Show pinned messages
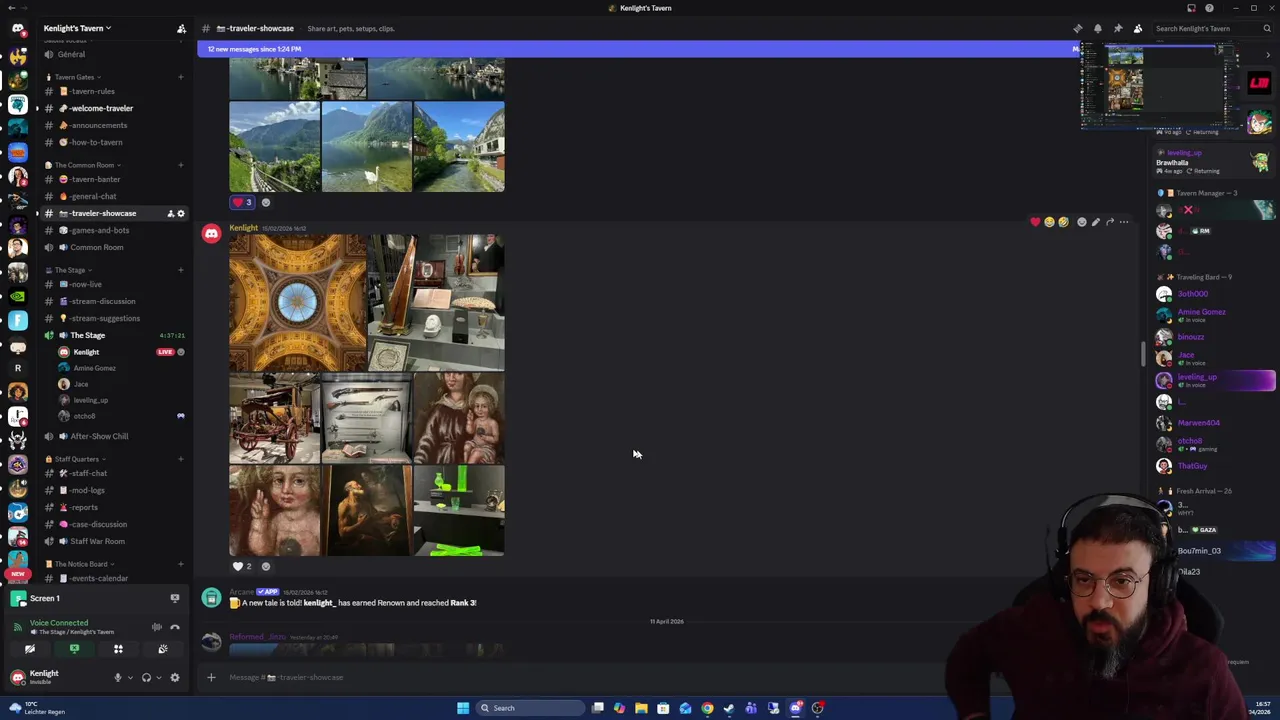1280x720 pixels. [x=1117, y=28]
